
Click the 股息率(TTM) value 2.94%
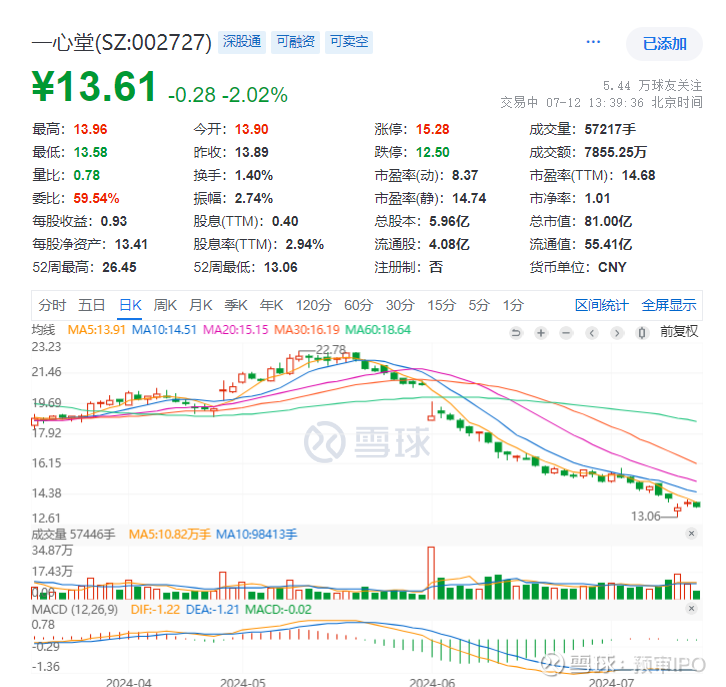[305, 244]
